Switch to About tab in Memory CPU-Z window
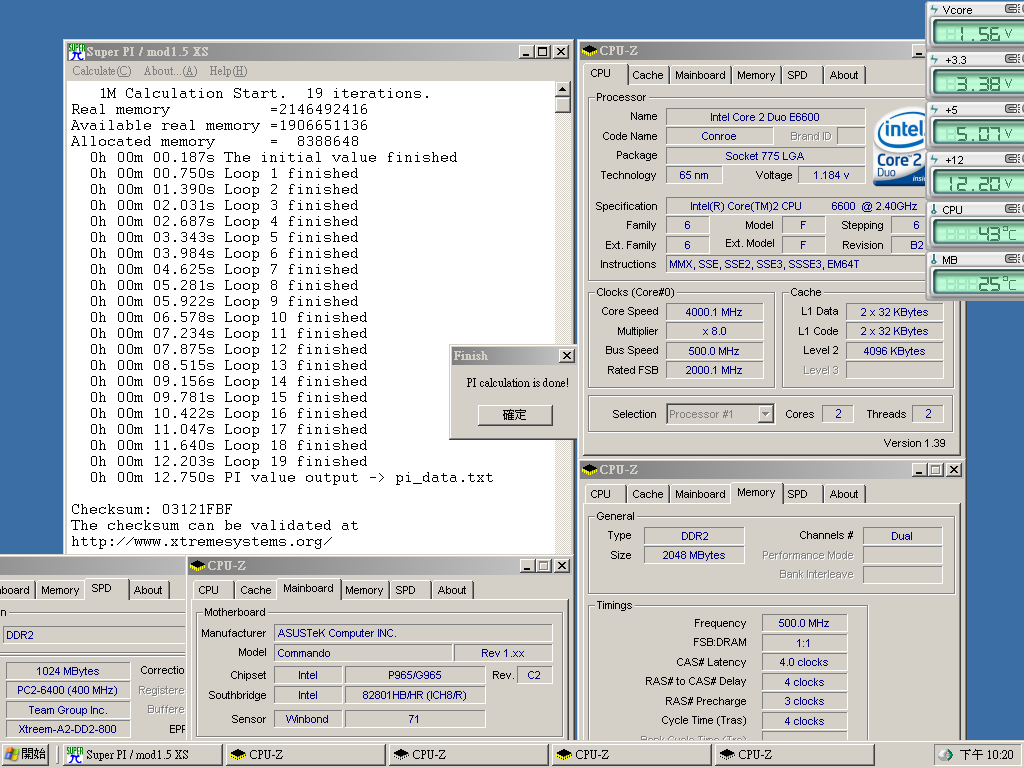The width and height of the screenshot is (1024, 768). point(844,494)
